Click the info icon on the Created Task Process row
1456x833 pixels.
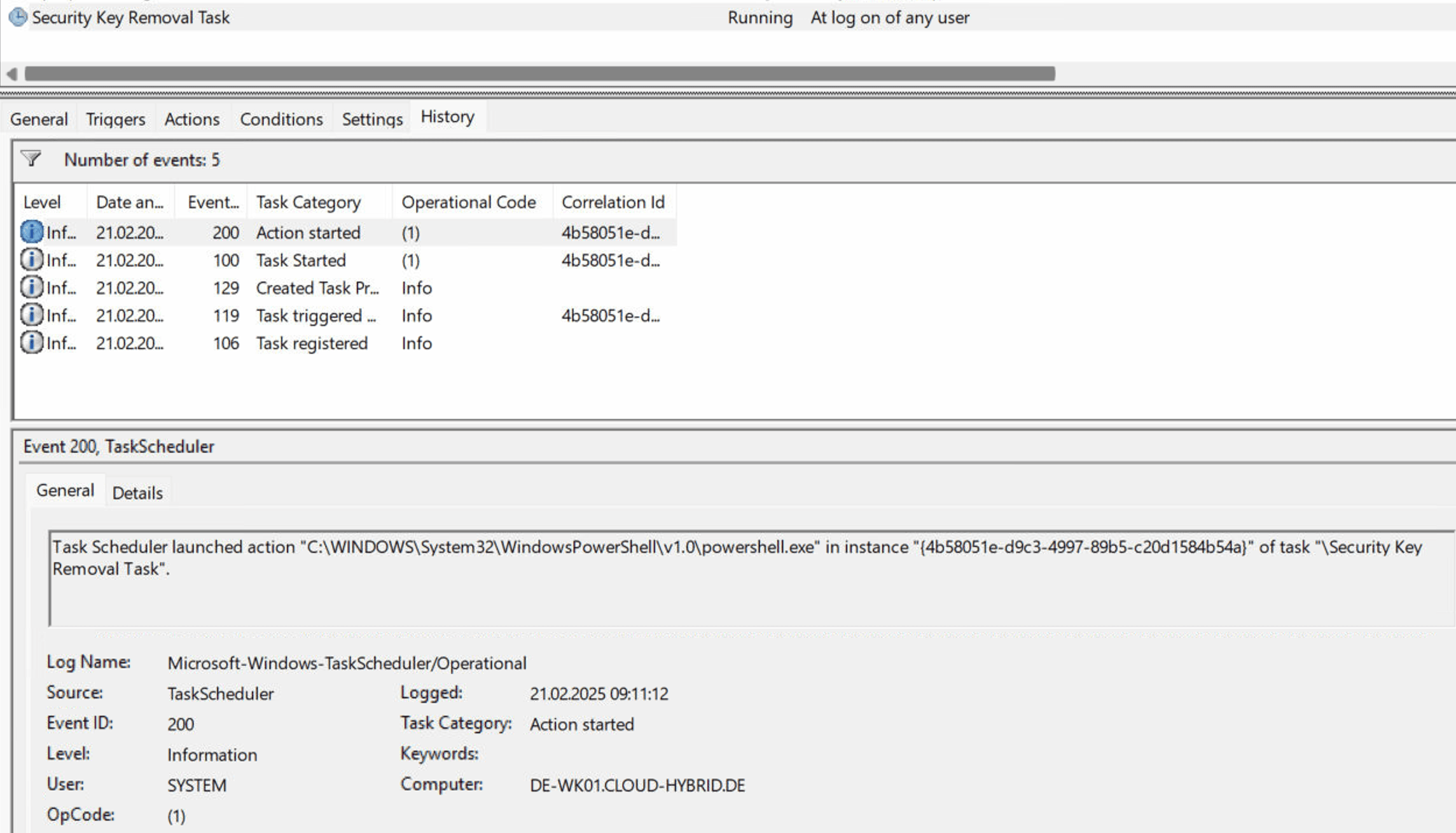31,287
